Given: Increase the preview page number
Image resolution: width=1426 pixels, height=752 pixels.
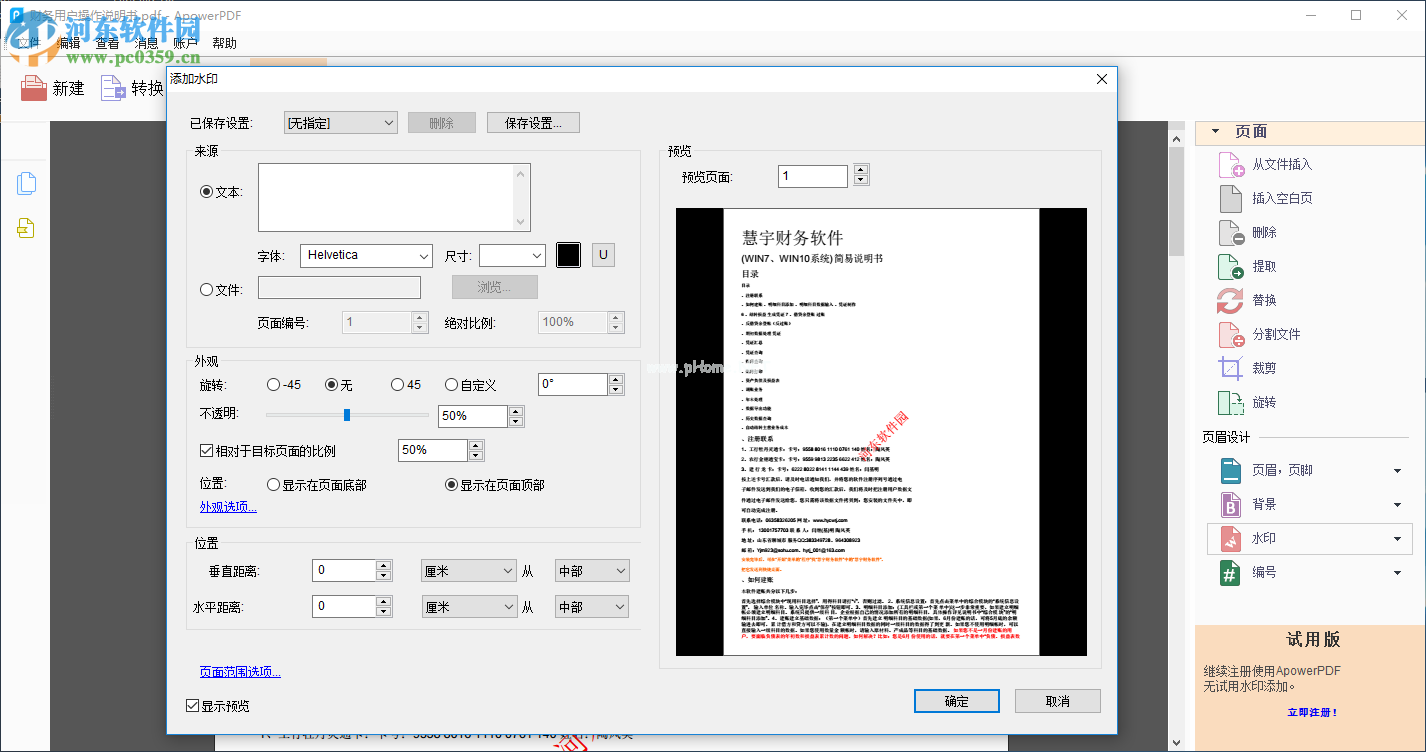Looking at the screenshot, I should [861, 170].
